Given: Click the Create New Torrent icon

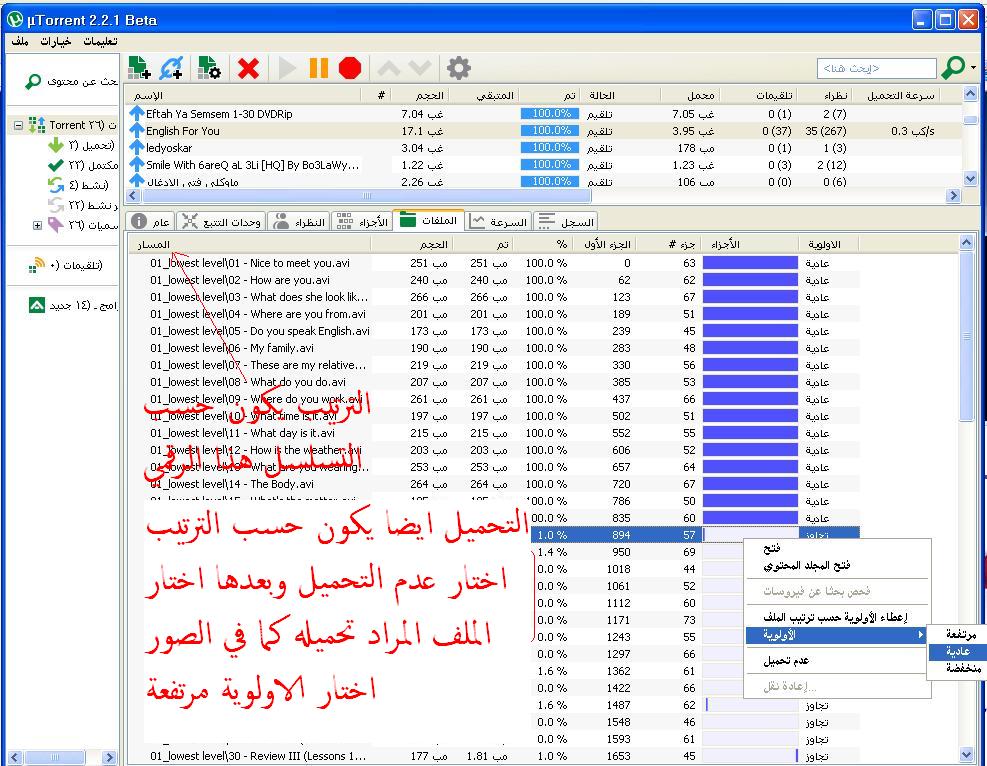Looking at the screenshot, I should (209, 68).
